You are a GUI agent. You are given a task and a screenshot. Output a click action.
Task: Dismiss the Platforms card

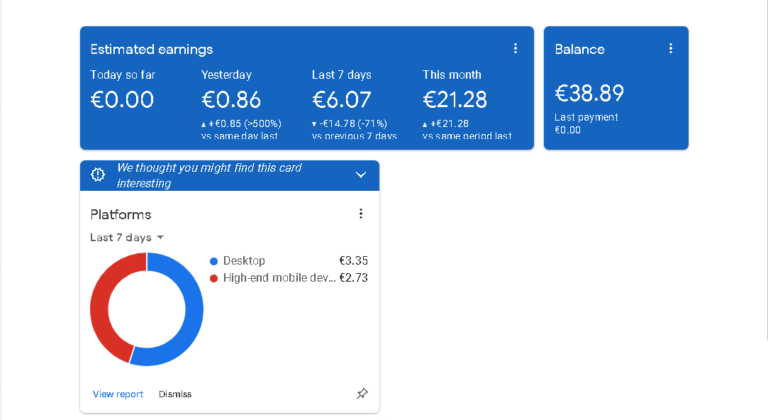(x=175, y=394)
